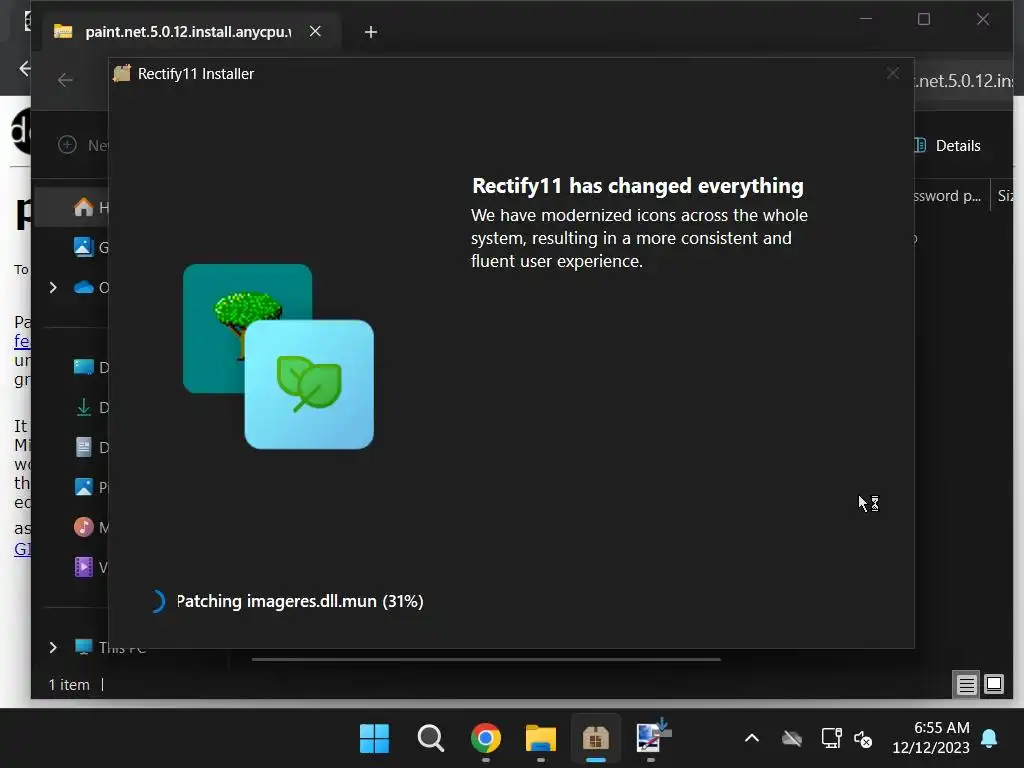Click the spinning progress indicator
1024x768 pixels.
point(157,601)
